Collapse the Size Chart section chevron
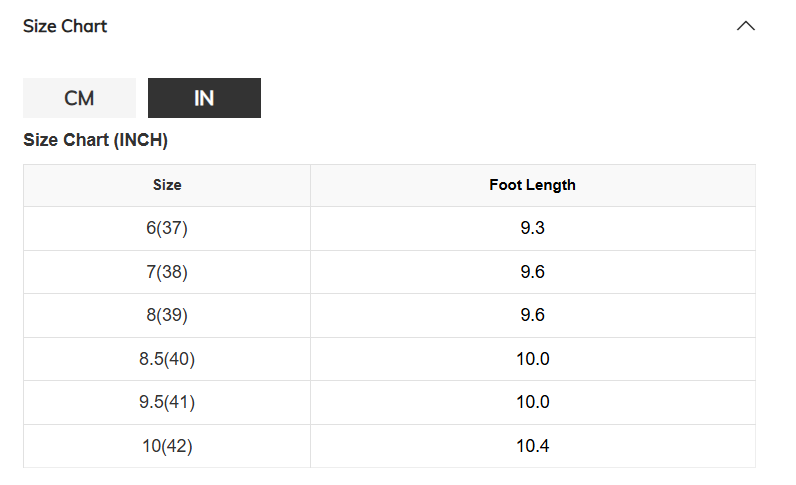 (x=745, y=26)
